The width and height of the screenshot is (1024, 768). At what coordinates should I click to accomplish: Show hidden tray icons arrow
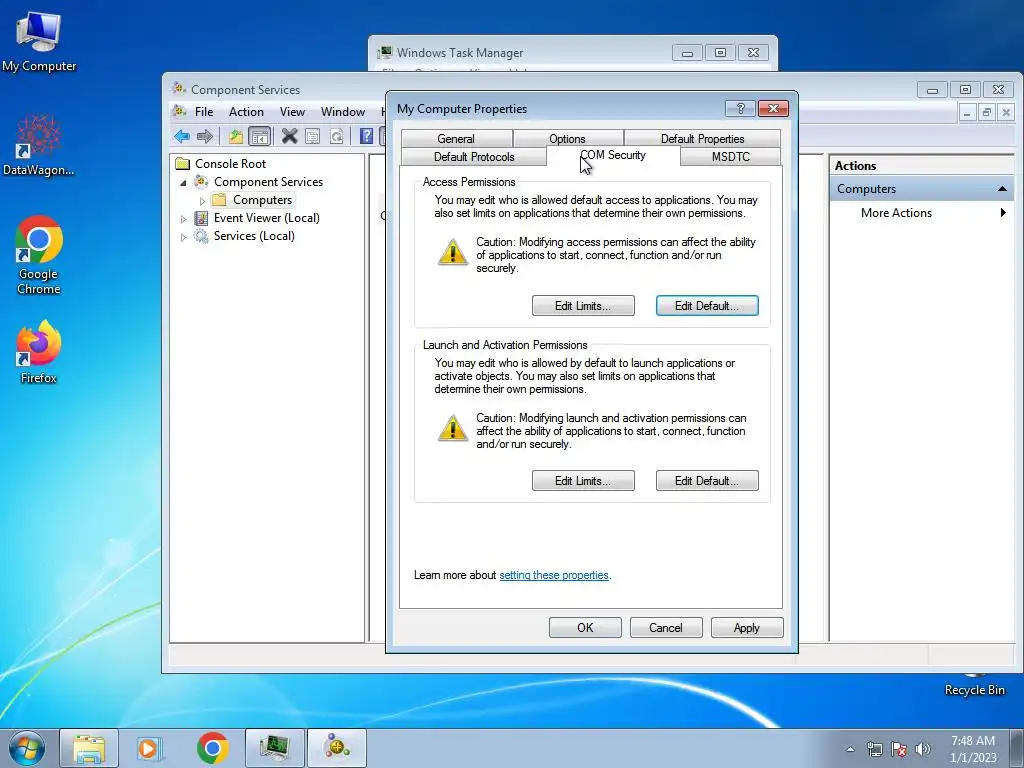850,749
